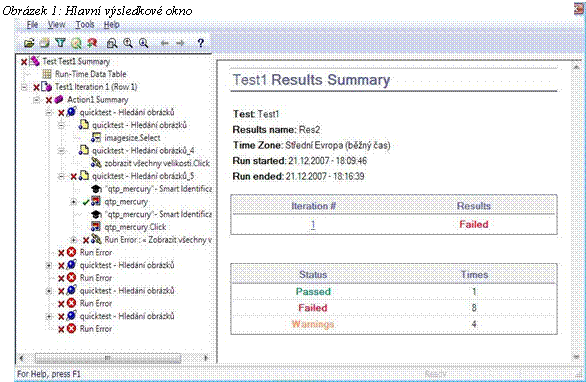Collapse the Hledání obrázků_5 page node
Image resolution: width=586 pixels, height=382 pixels.
[x=61, y=176]
